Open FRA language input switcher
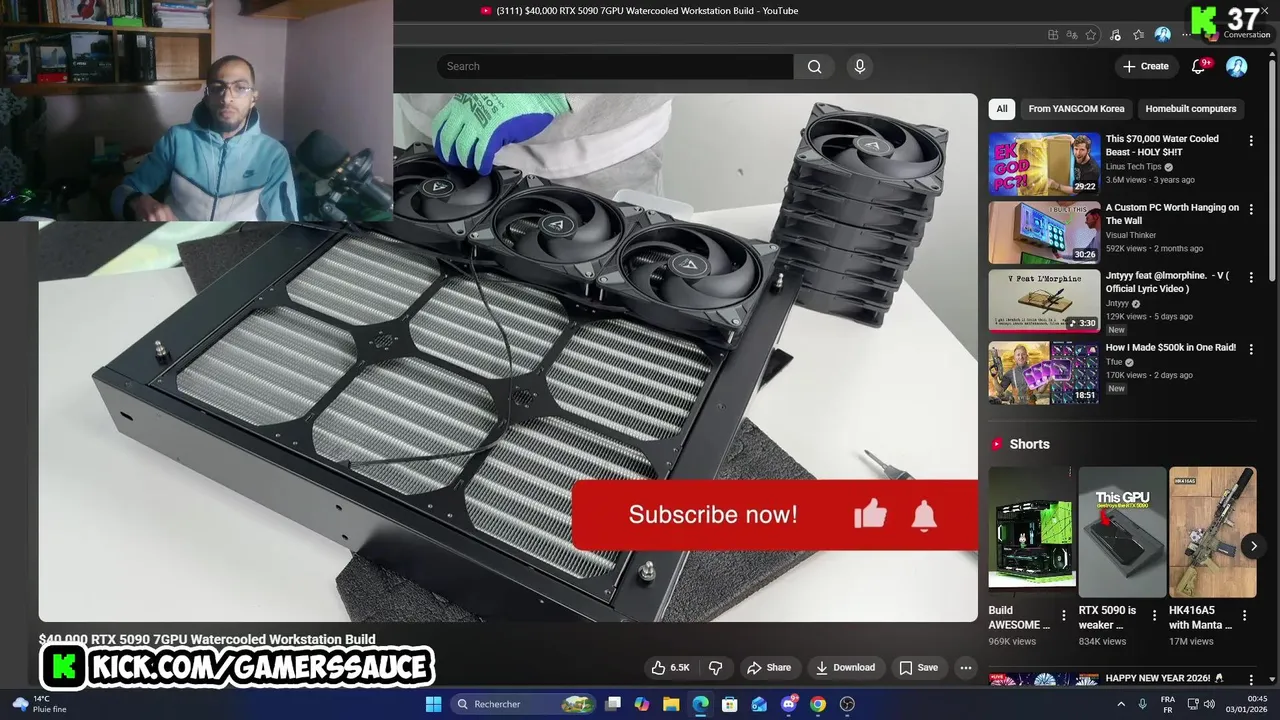The image size is (1280, 720). click(x=1168, y=704)
